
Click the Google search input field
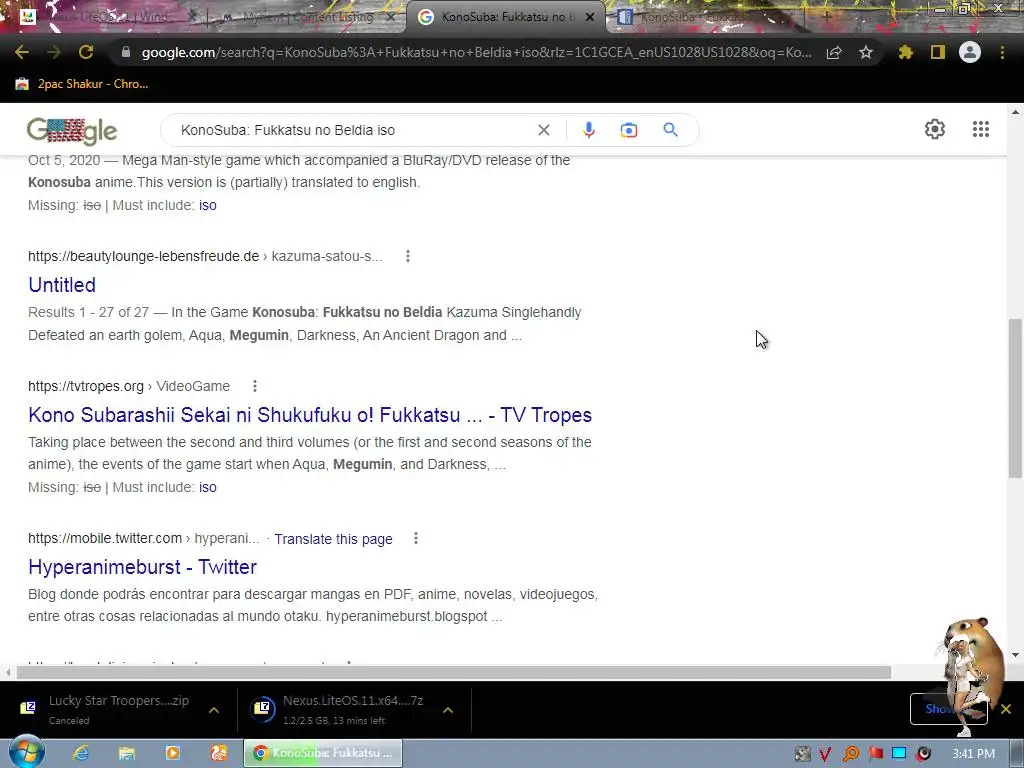point(353,130)
